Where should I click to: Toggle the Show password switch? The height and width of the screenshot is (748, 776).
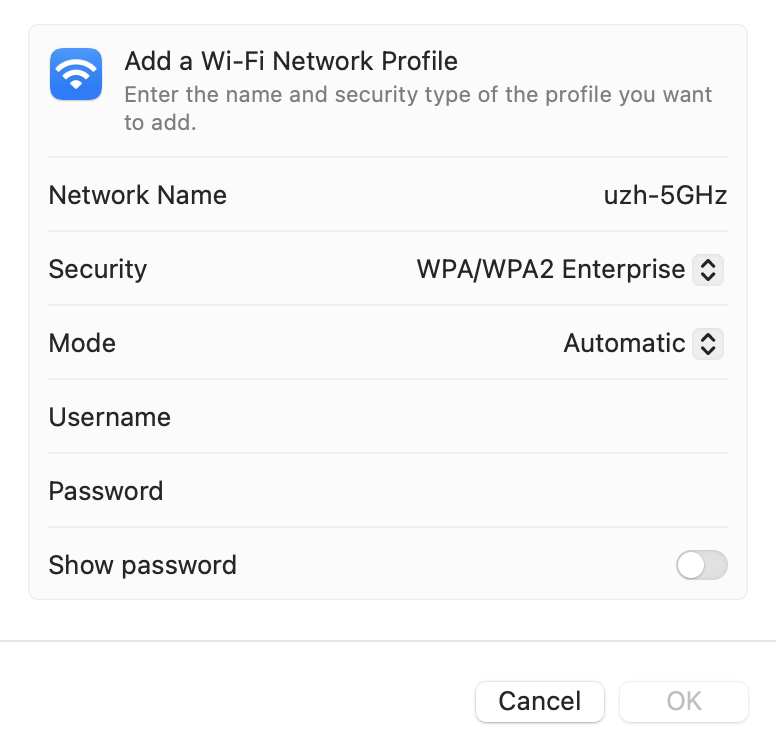(x=701, y=565)
